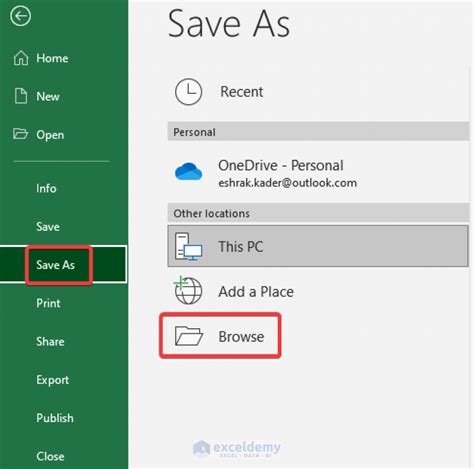This screenshot has width=474, height=469.
Task: Click the Open folder icon in sidebar
Action: pos(20,134)
